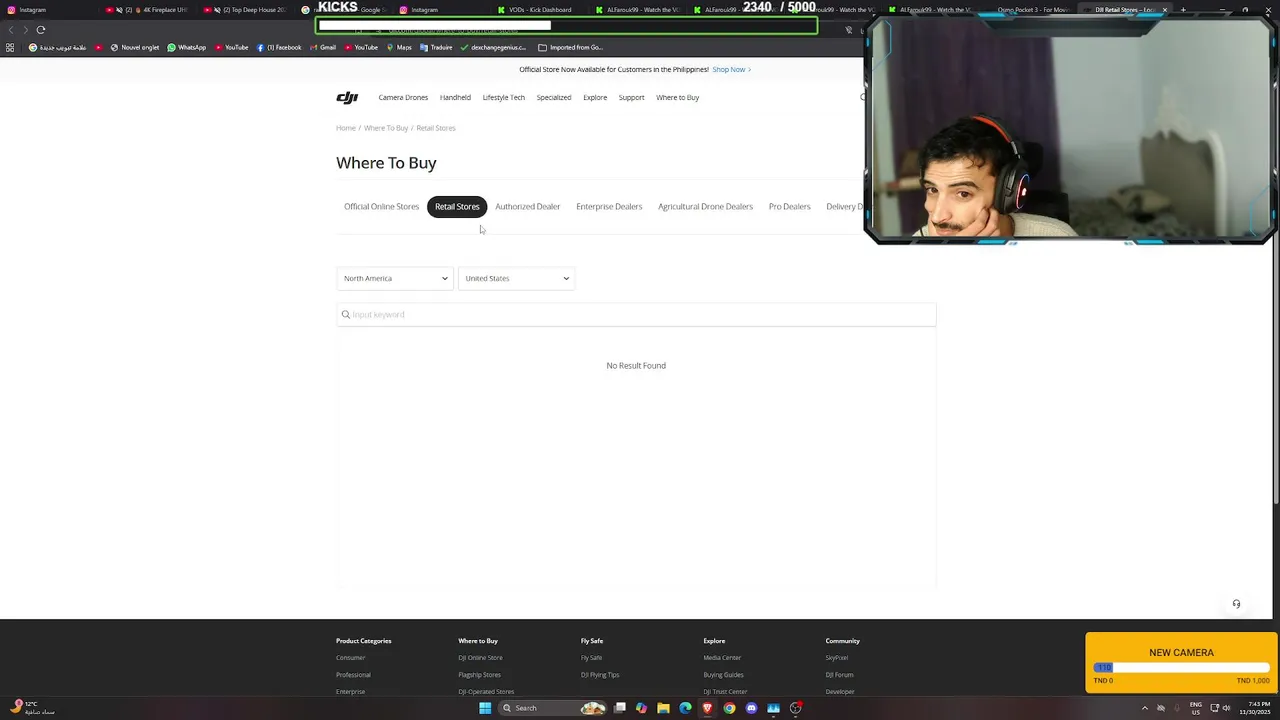Select the Retail Stores tab
Screen dimensions: 1280x720
point(457,206)
